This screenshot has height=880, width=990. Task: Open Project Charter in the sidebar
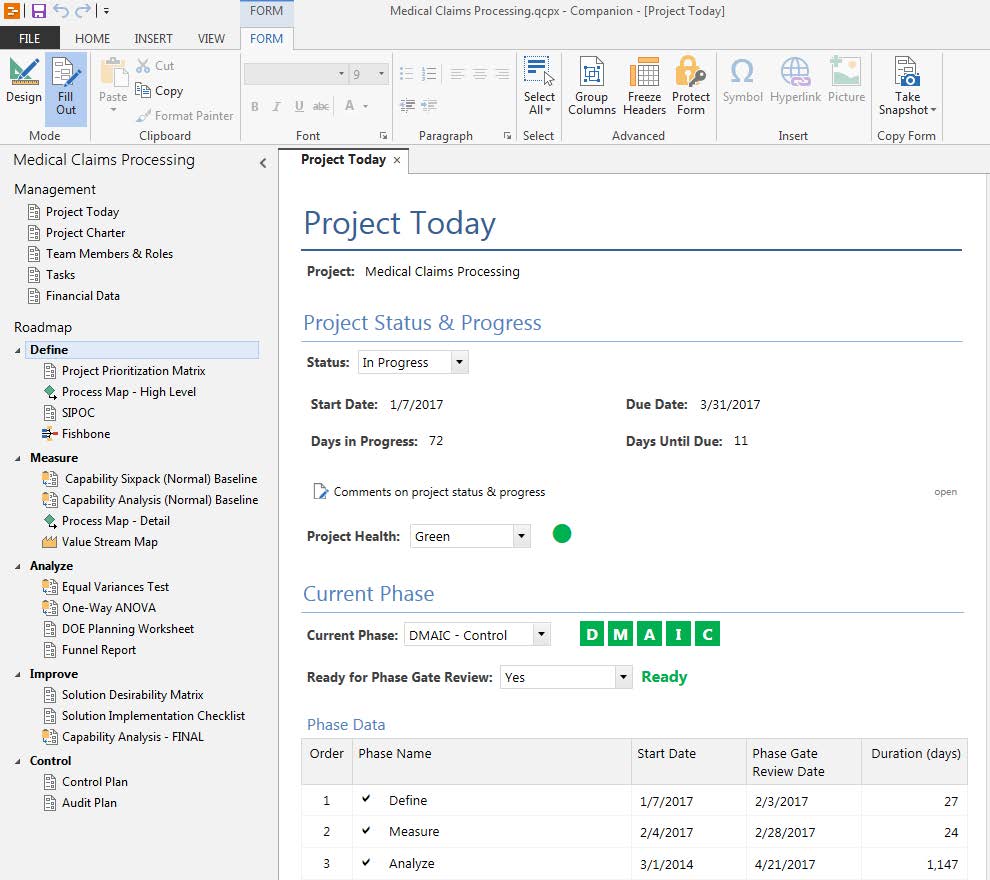[85, 233]
